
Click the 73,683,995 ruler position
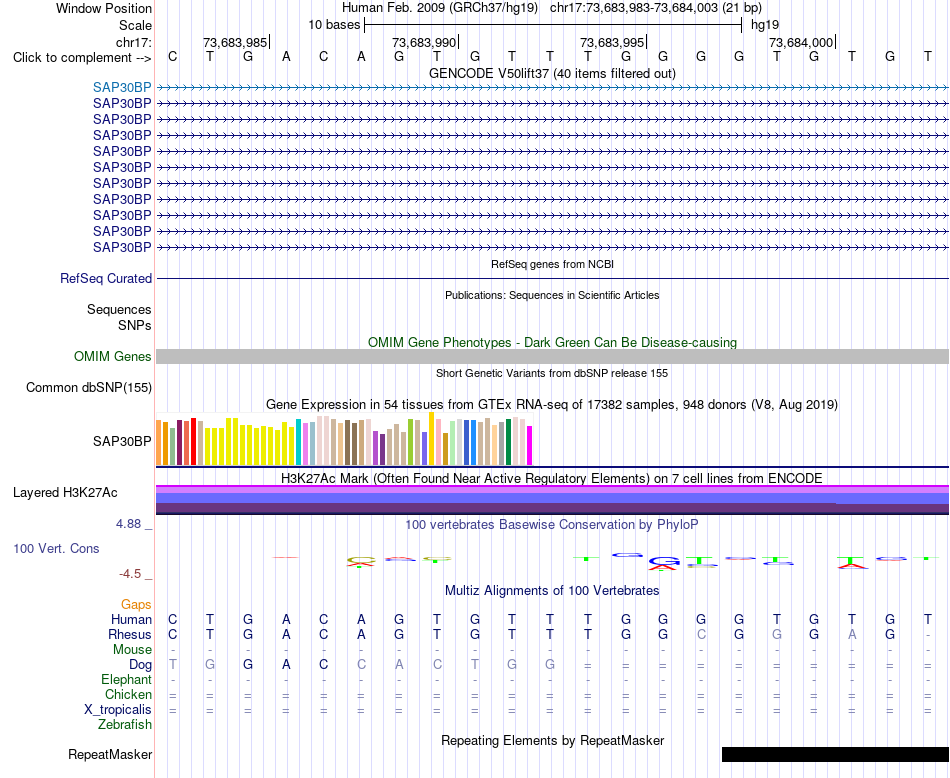[612, 42]
